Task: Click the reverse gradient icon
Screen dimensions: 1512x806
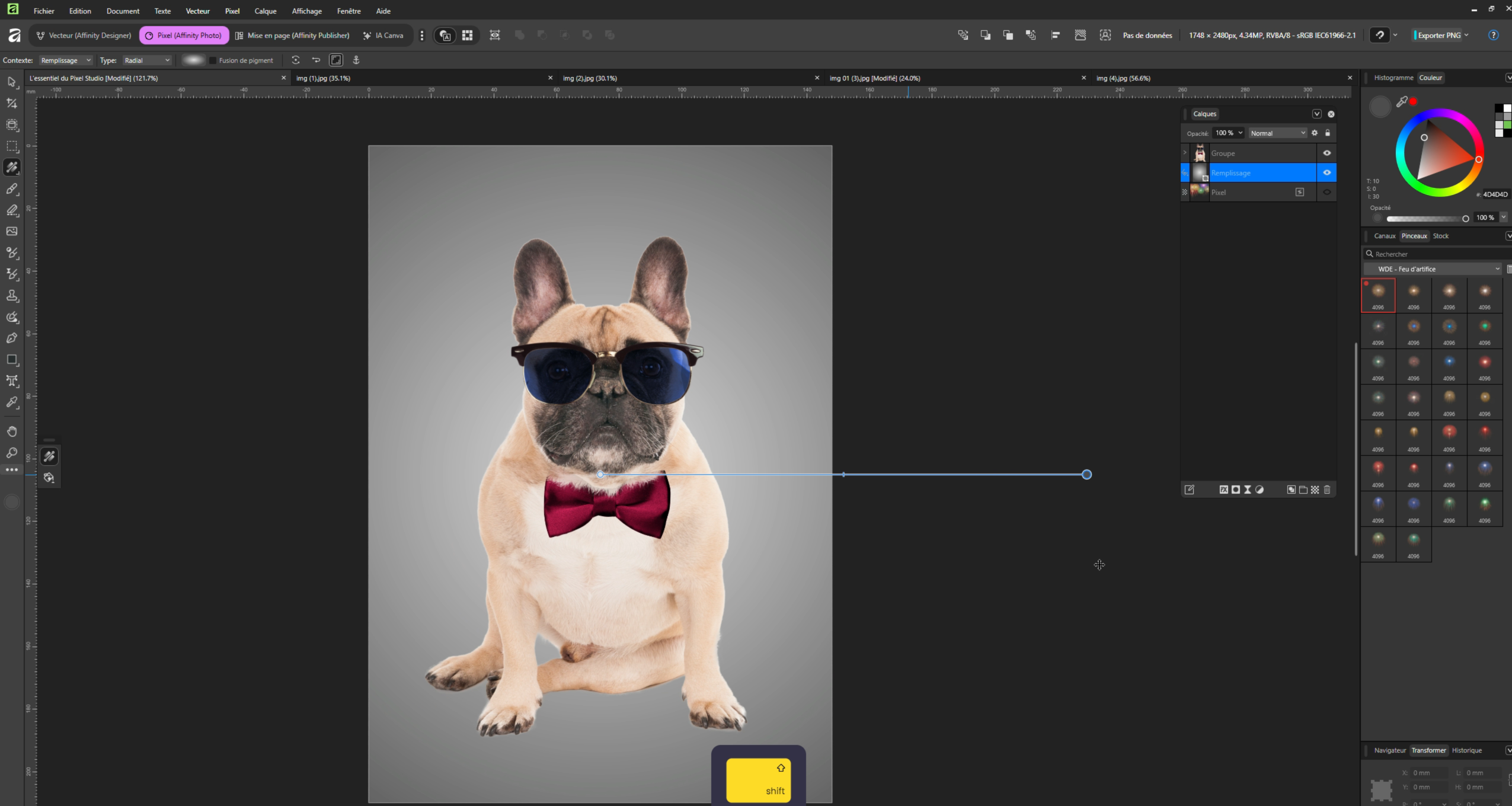Action: pyautogui.click(x=316, y=60)
